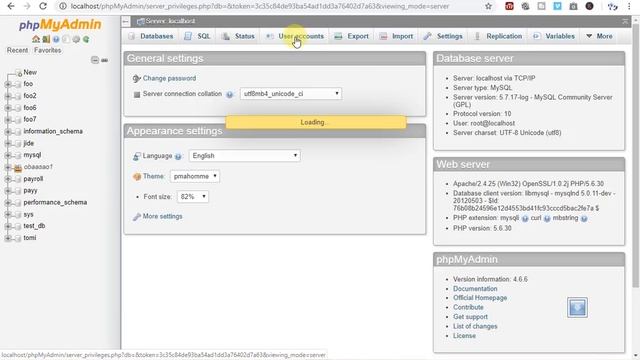The width and height of the screenshot is (640, 360).
Task: Open Font size dropdown showing 82%
Action: coord(193,197)
